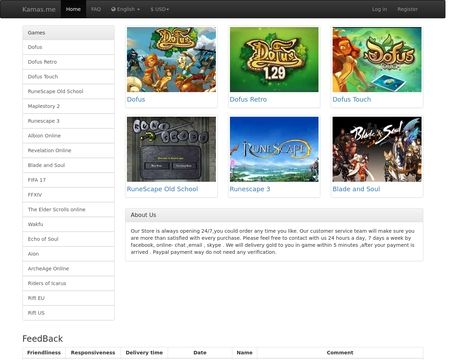
Task: Choose Albion Online in the sidebar
Action: 68,136
